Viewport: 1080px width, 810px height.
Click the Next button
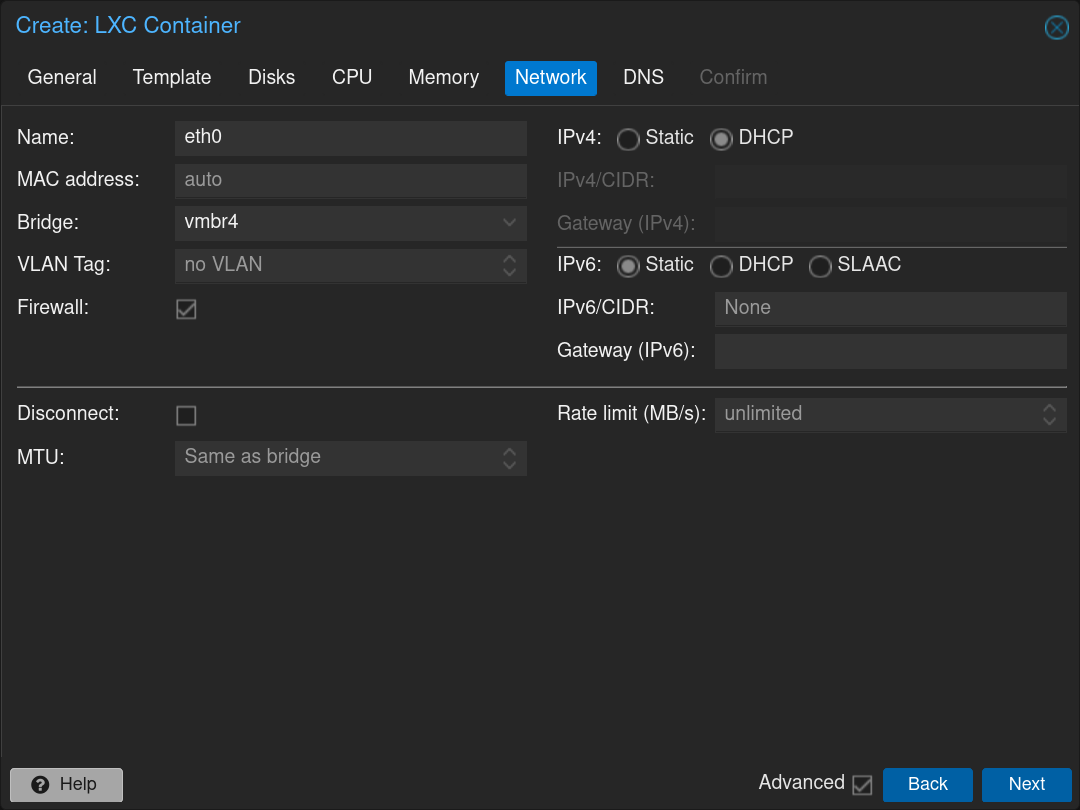click(1026, 785)
